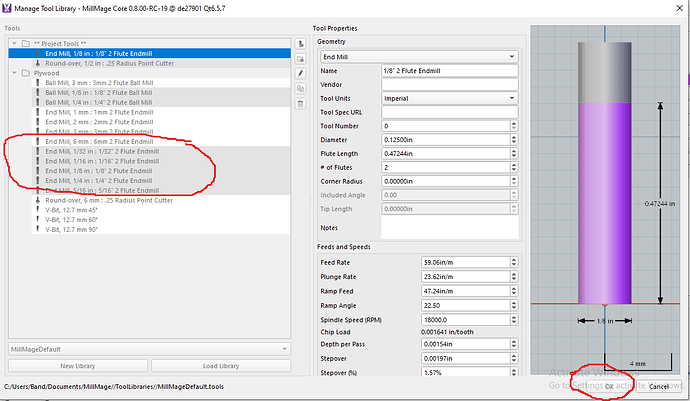Click the duplicate tool icon

[x=301, y=89]
